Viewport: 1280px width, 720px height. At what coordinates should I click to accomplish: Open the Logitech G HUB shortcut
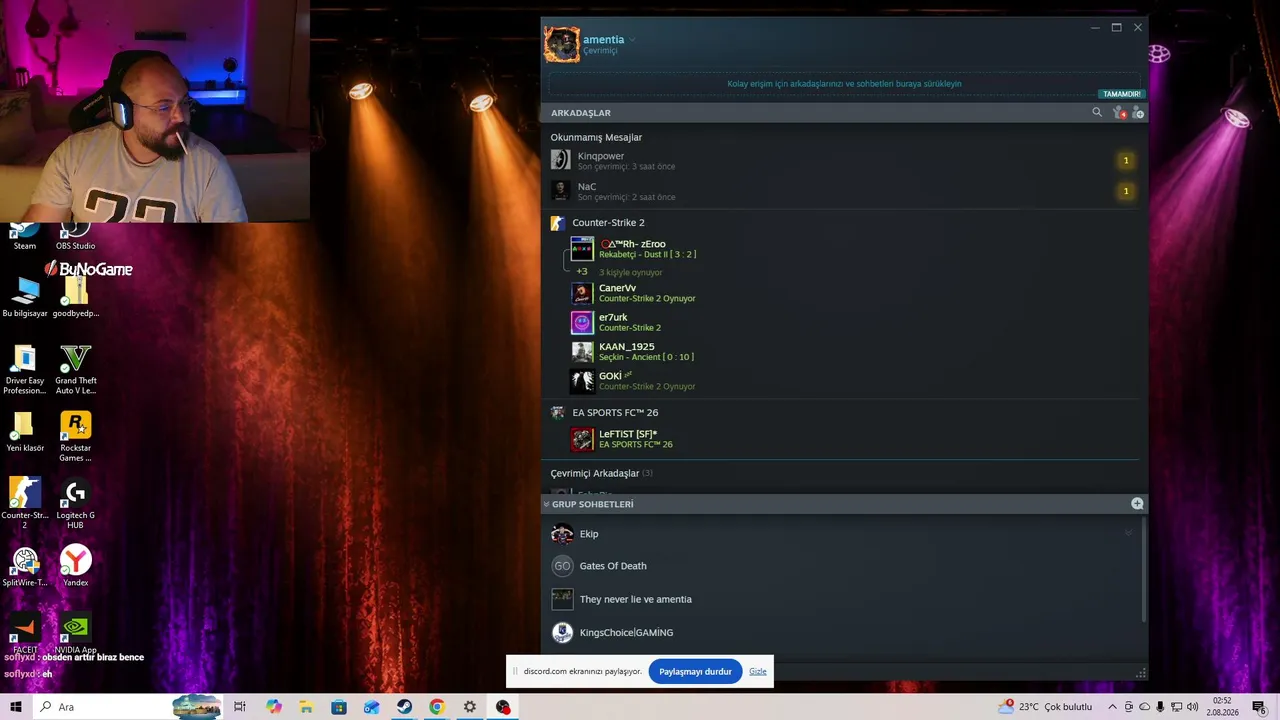(76, 503)
